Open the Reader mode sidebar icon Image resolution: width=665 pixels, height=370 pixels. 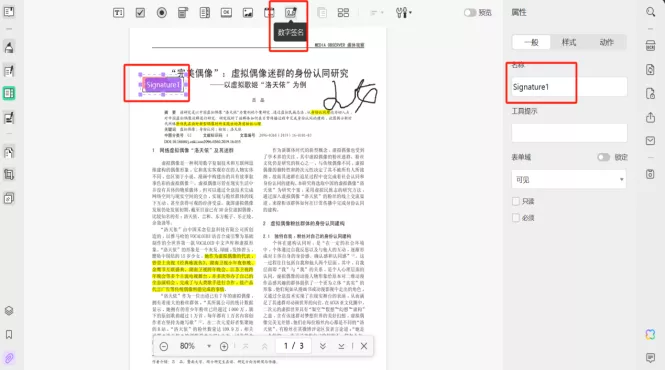coord(9,12)
